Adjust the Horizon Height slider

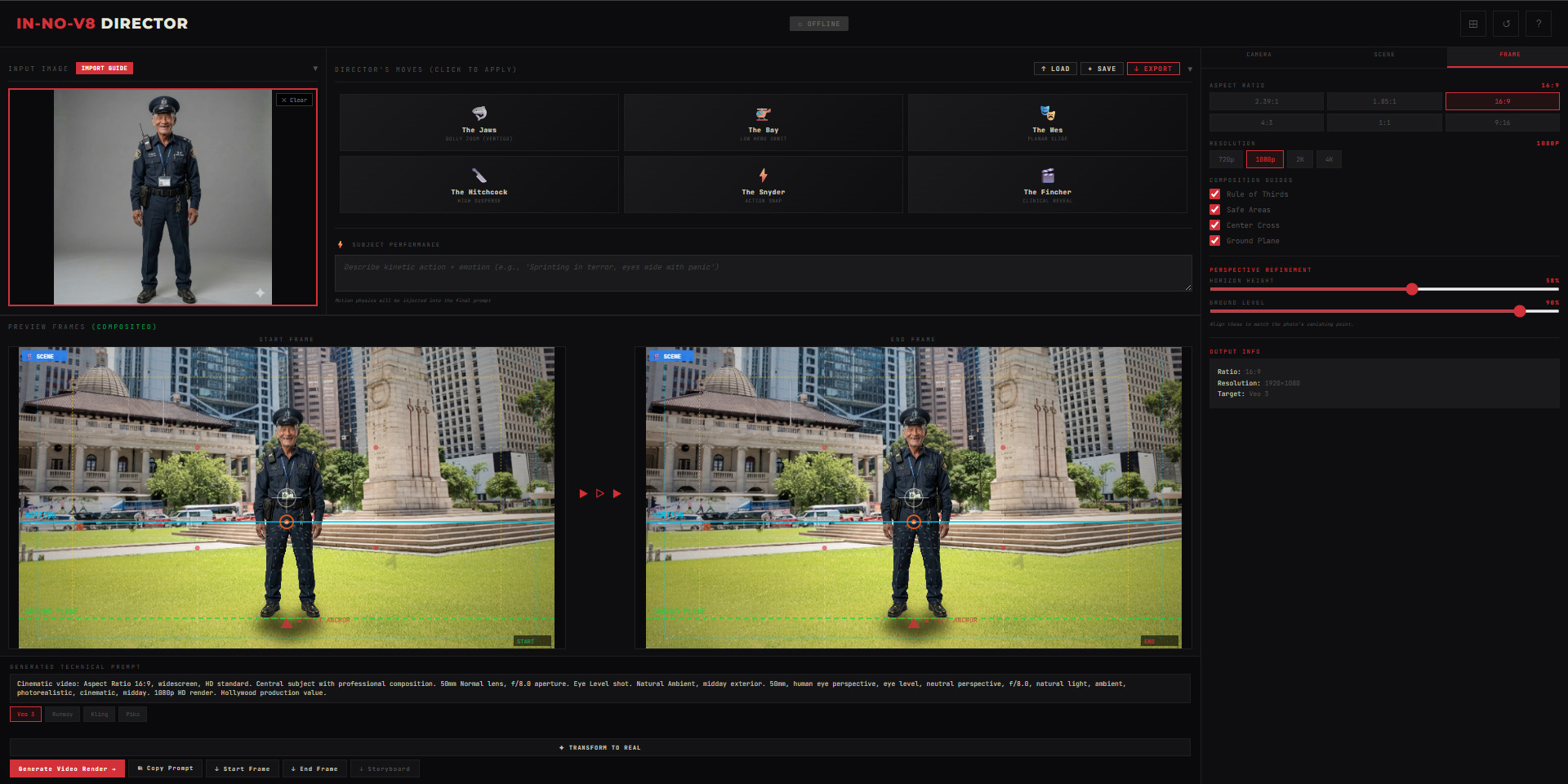pos(1412,289)
